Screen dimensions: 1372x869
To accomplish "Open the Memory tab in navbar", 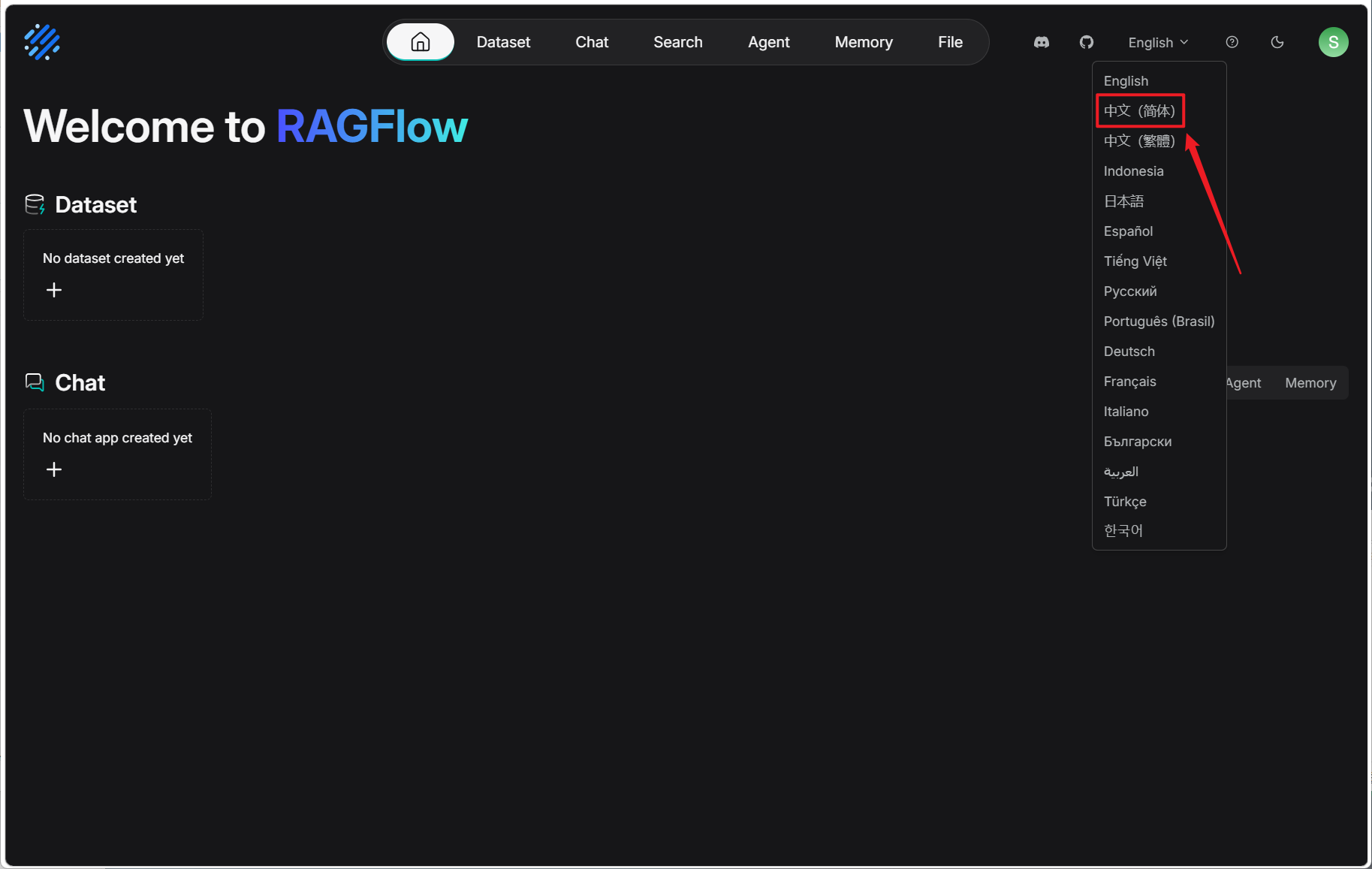I will pos(864,42).
